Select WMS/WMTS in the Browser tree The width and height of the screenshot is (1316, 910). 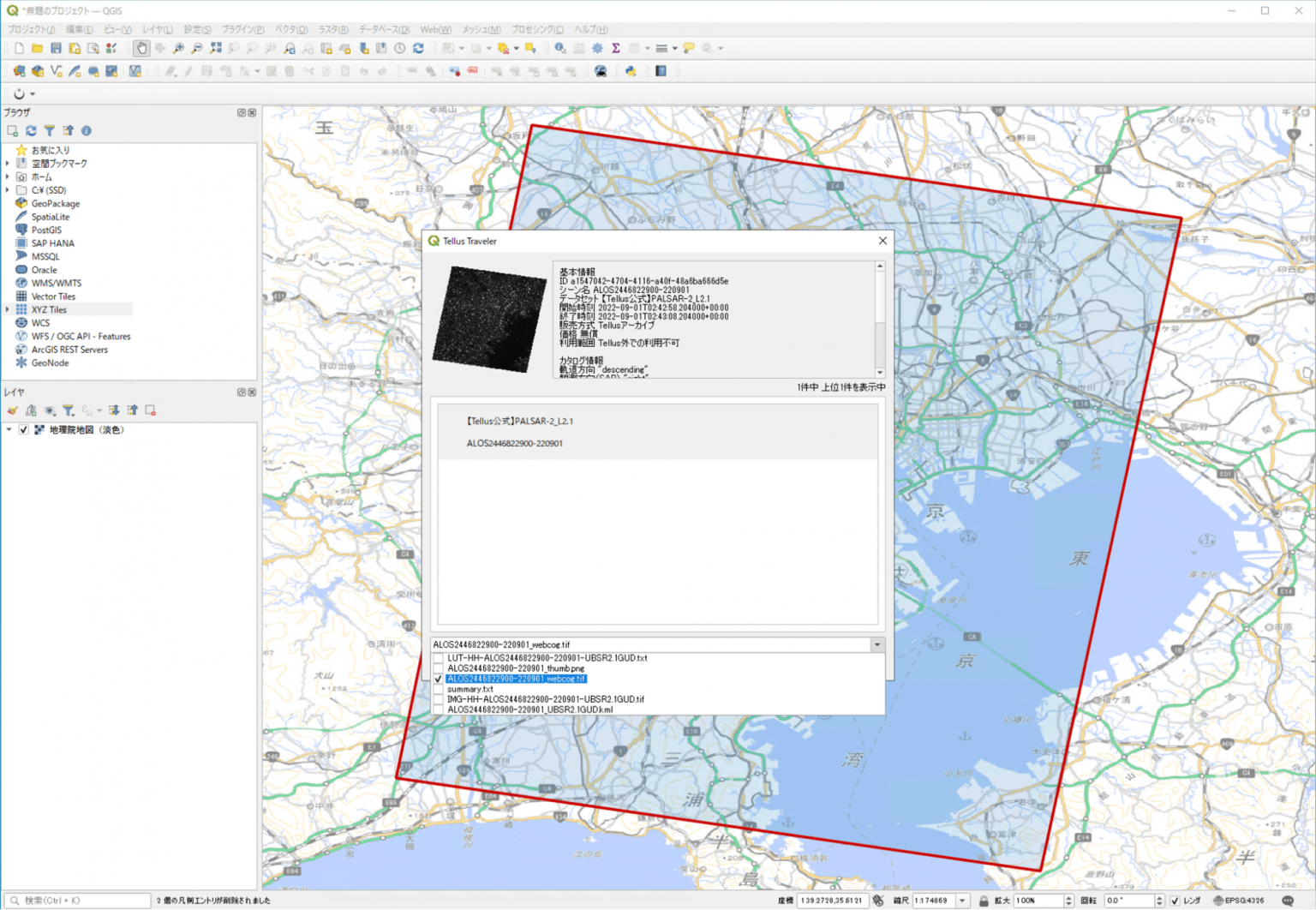pos(57,283)
